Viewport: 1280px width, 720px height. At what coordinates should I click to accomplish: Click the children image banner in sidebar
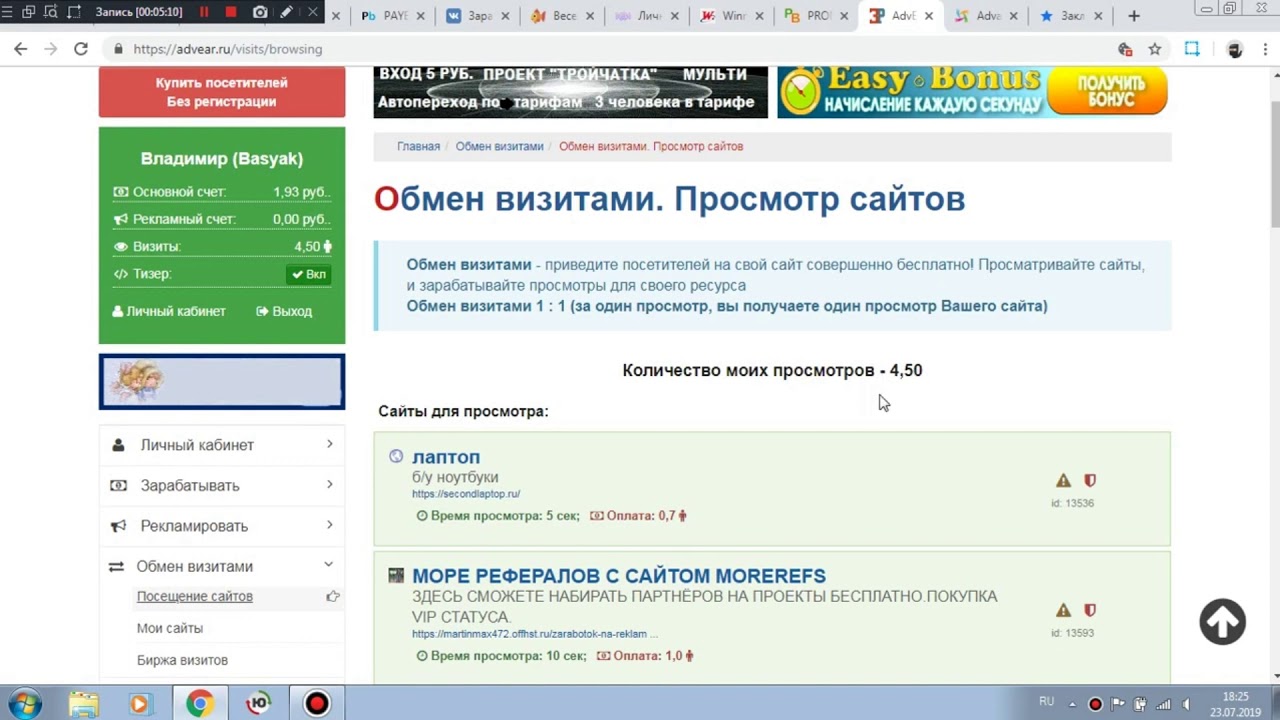click(222, 382)
